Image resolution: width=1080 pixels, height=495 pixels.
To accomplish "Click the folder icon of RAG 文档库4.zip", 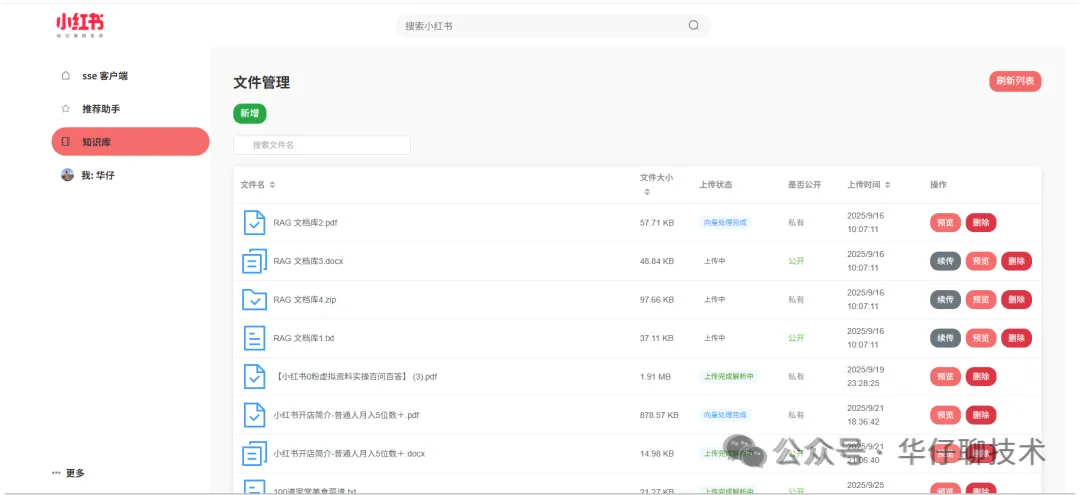I will point(254,299).
